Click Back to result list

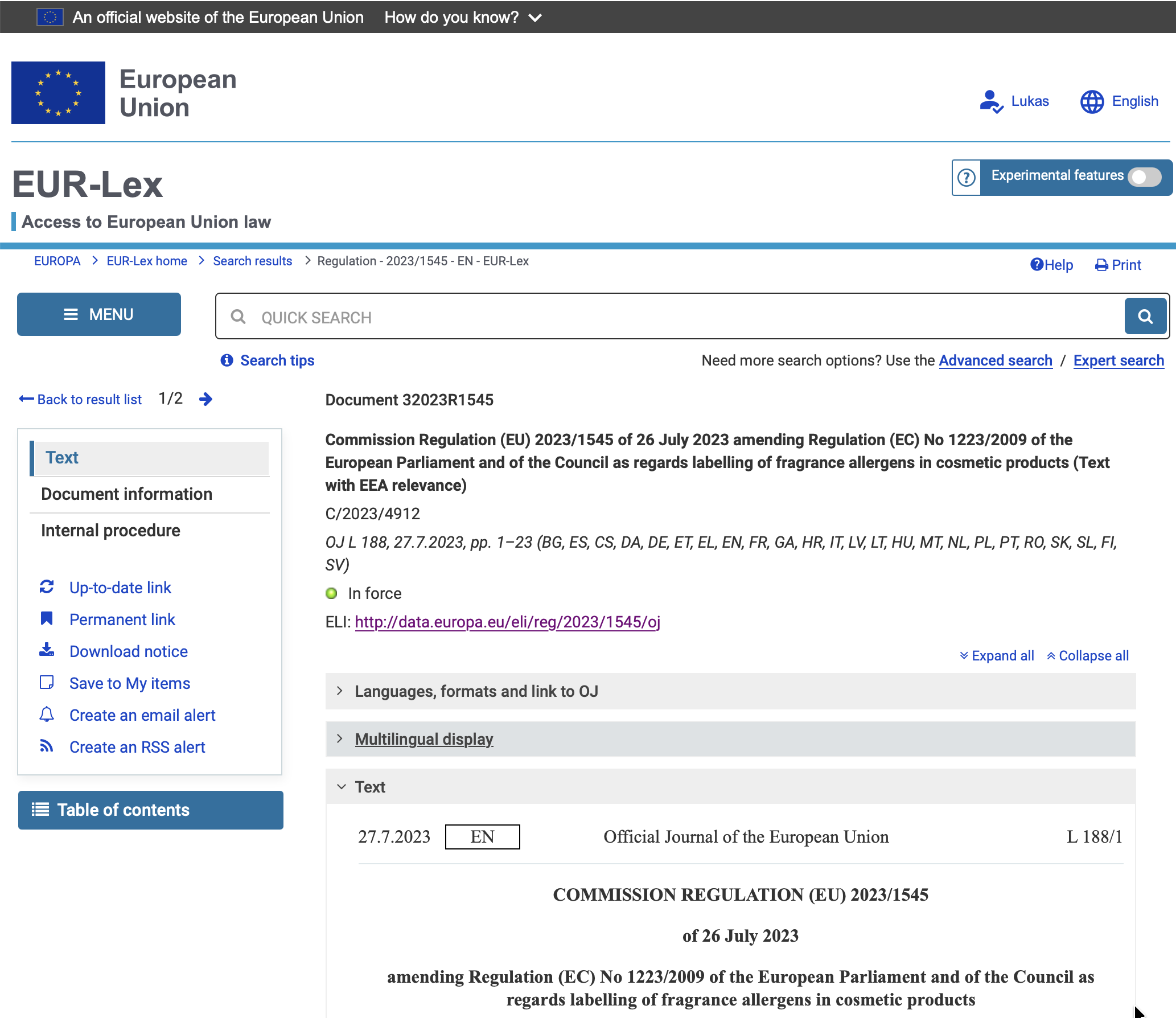point(89,400)
